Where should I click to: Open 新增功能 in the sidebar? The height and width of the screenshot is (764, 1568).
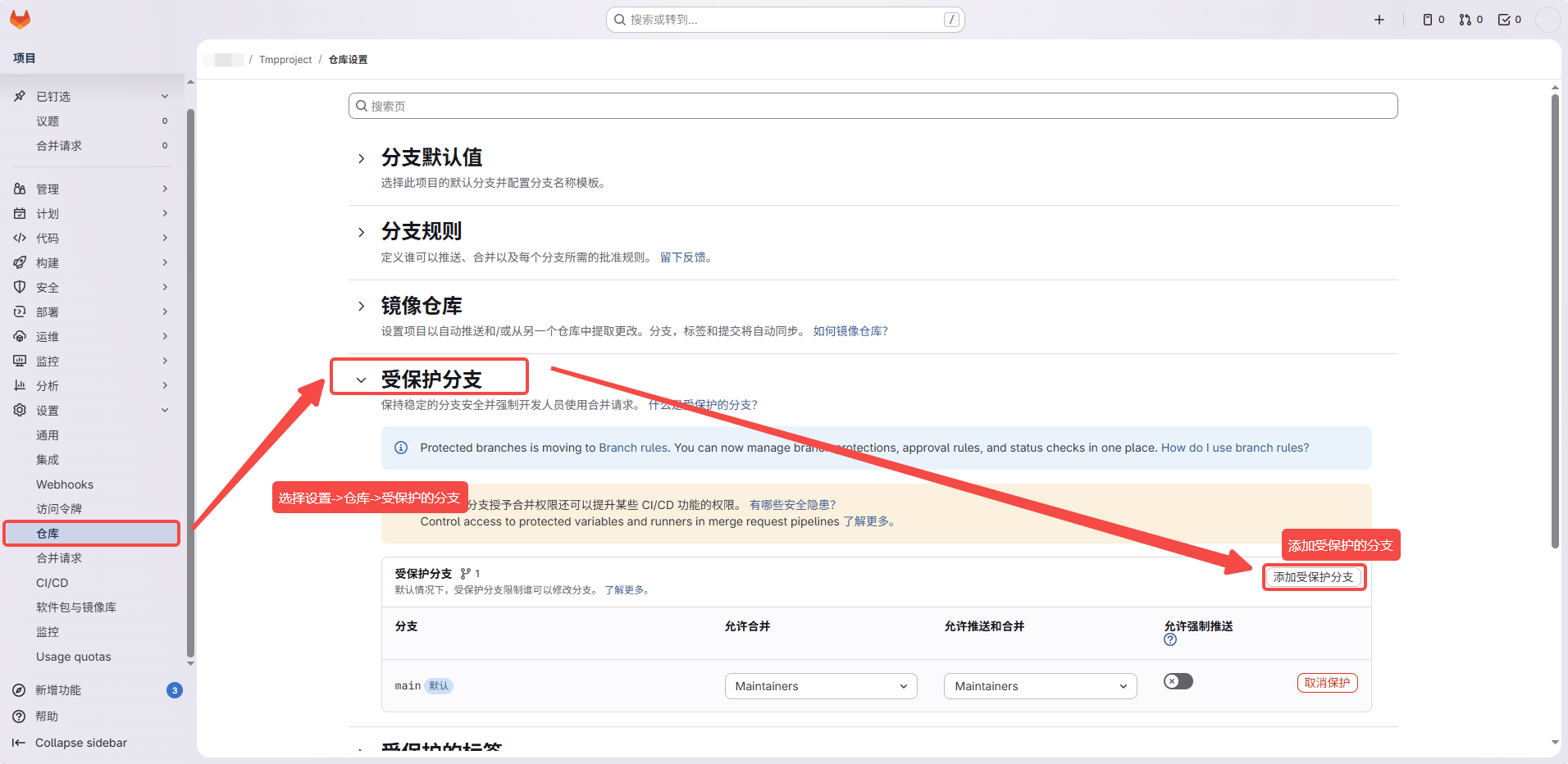click(x=58, y=690)
